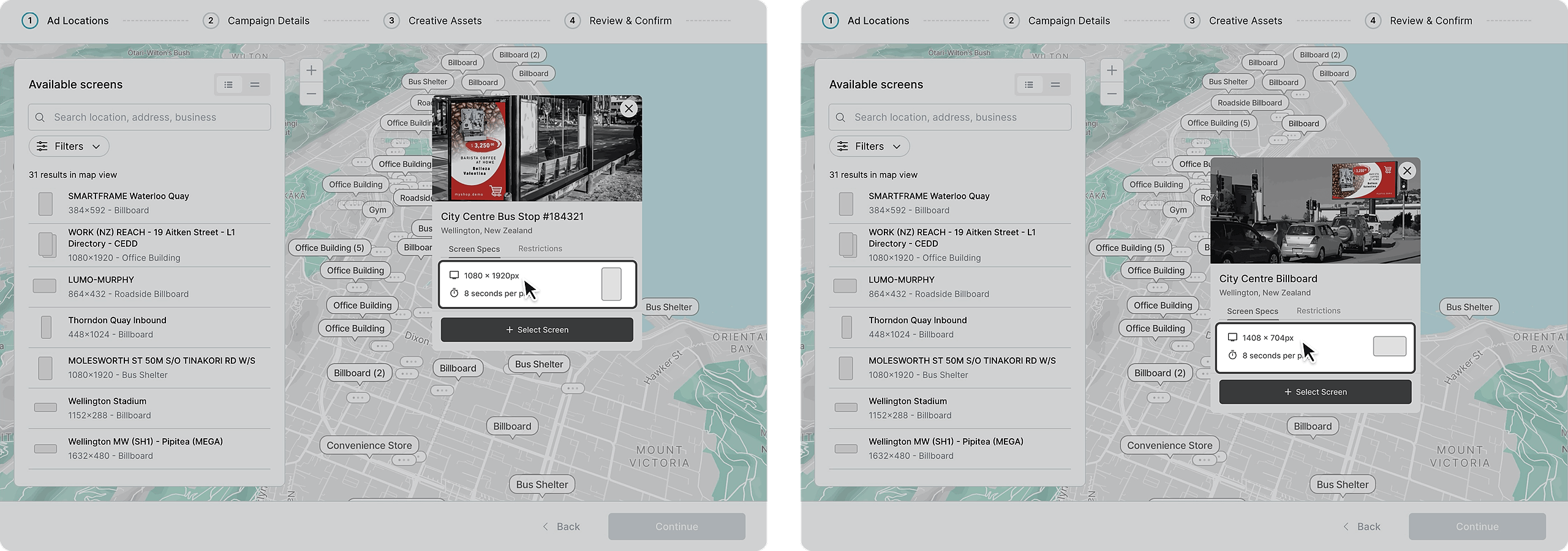Viewport: 1568px width, 551px height.
Task: Click map zoom-out minus in right screen
Action: coord(1112,94)
